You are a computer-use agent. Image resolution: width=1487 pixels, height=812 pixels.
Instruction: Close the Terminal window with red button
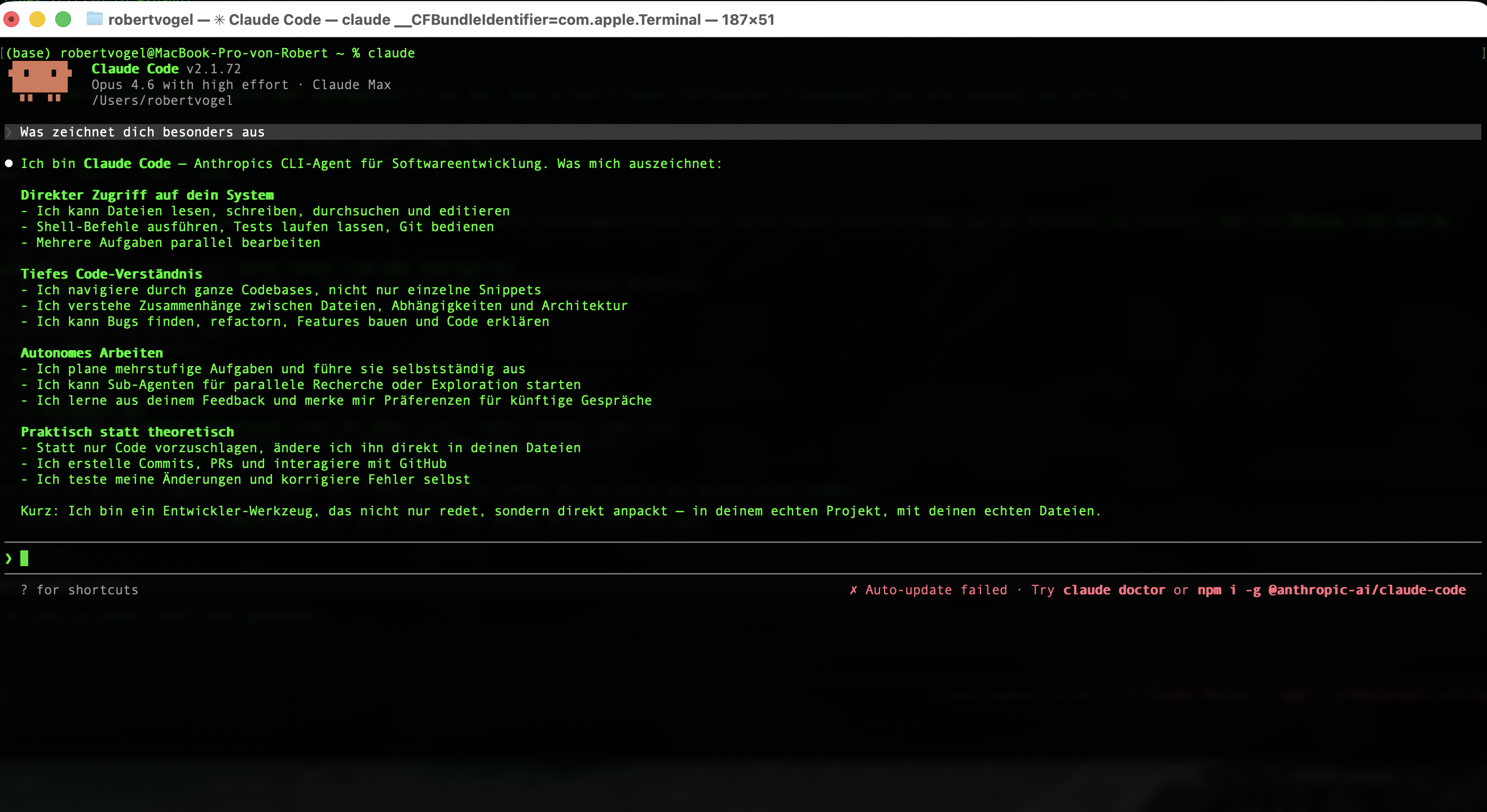[x=11, y=19]
